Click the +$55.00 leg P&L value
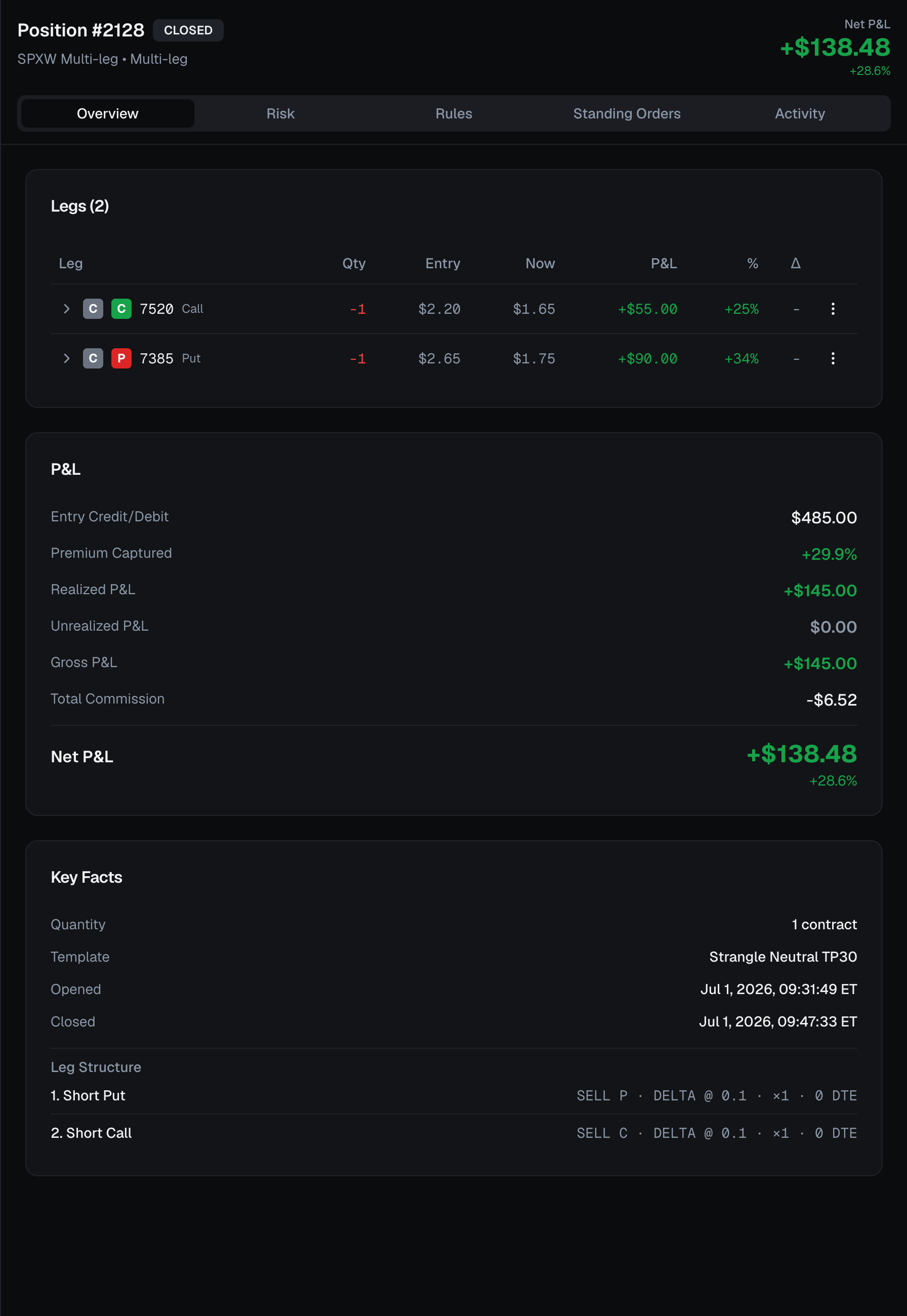The image size is (907, 1316). pyautogui.click(x=647, y=309)
